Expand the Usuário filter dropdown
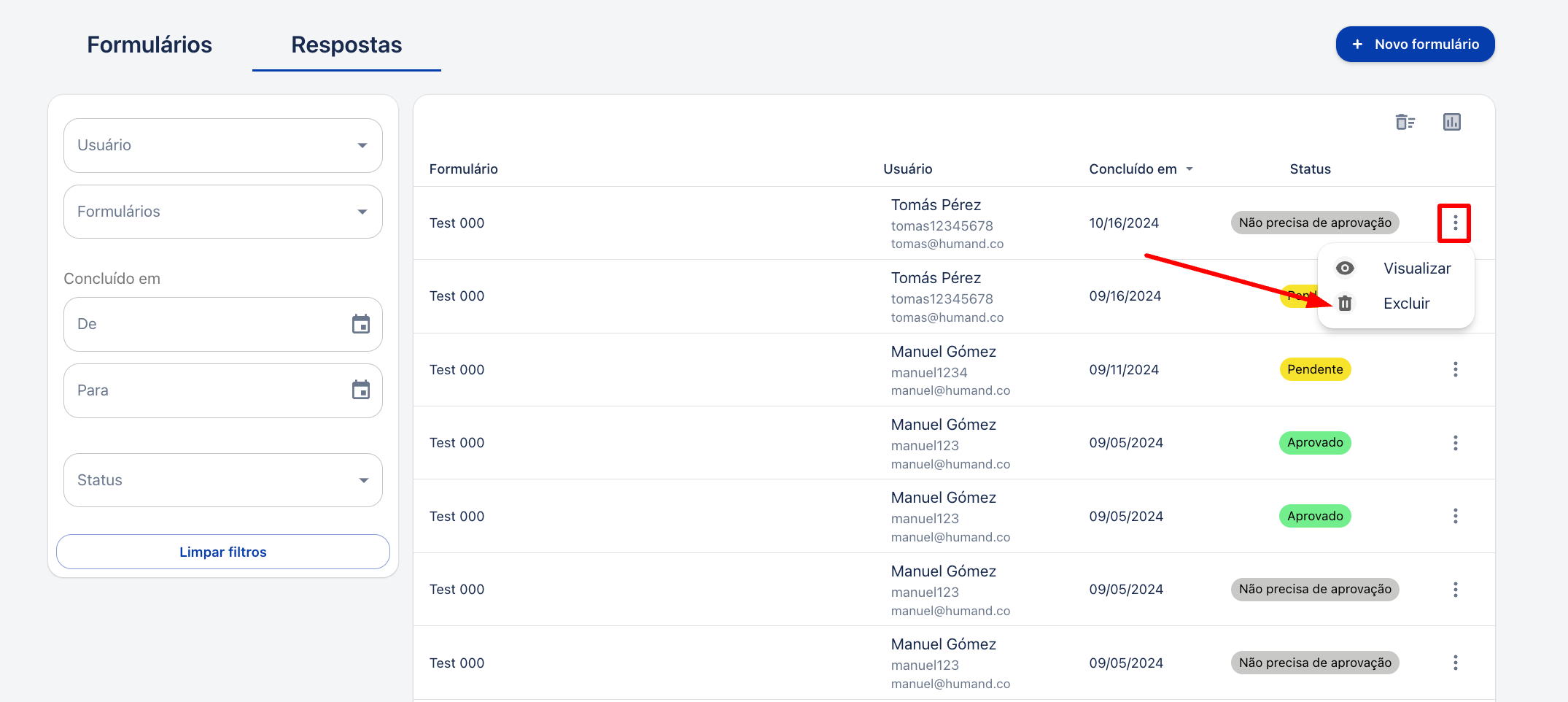The width and height of the screenshot is (1568, 702). coord(223,145)
